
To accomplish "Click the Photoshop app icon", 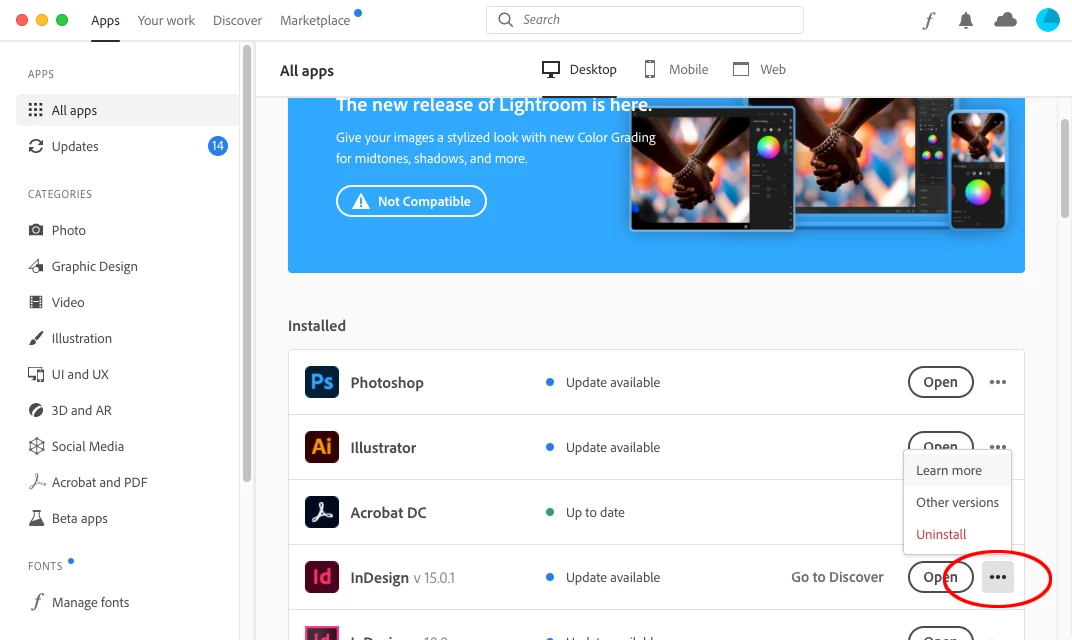I will pos(321,382).
